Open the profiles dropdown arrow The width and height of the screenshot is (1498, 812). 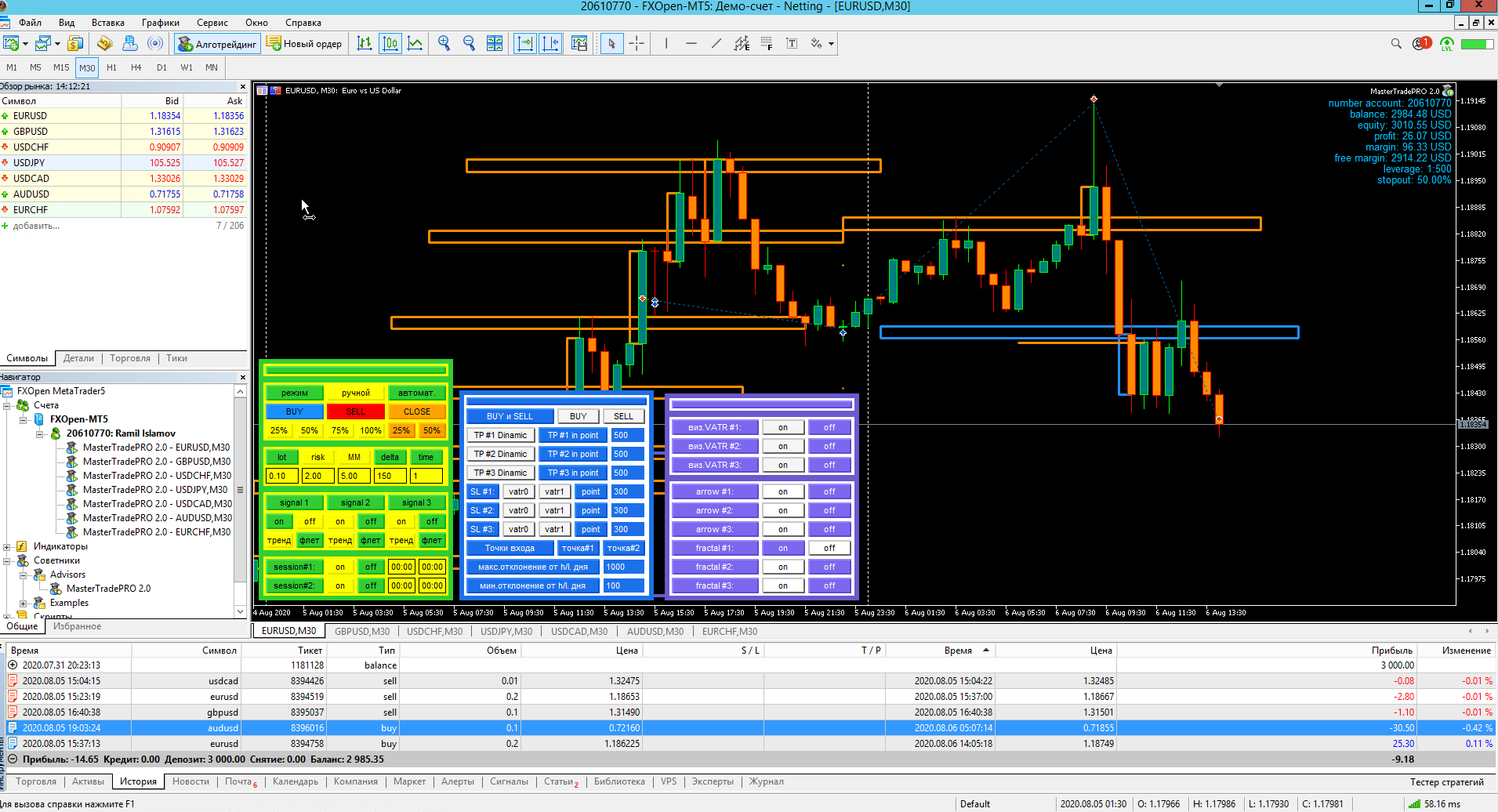pos(58,44)
